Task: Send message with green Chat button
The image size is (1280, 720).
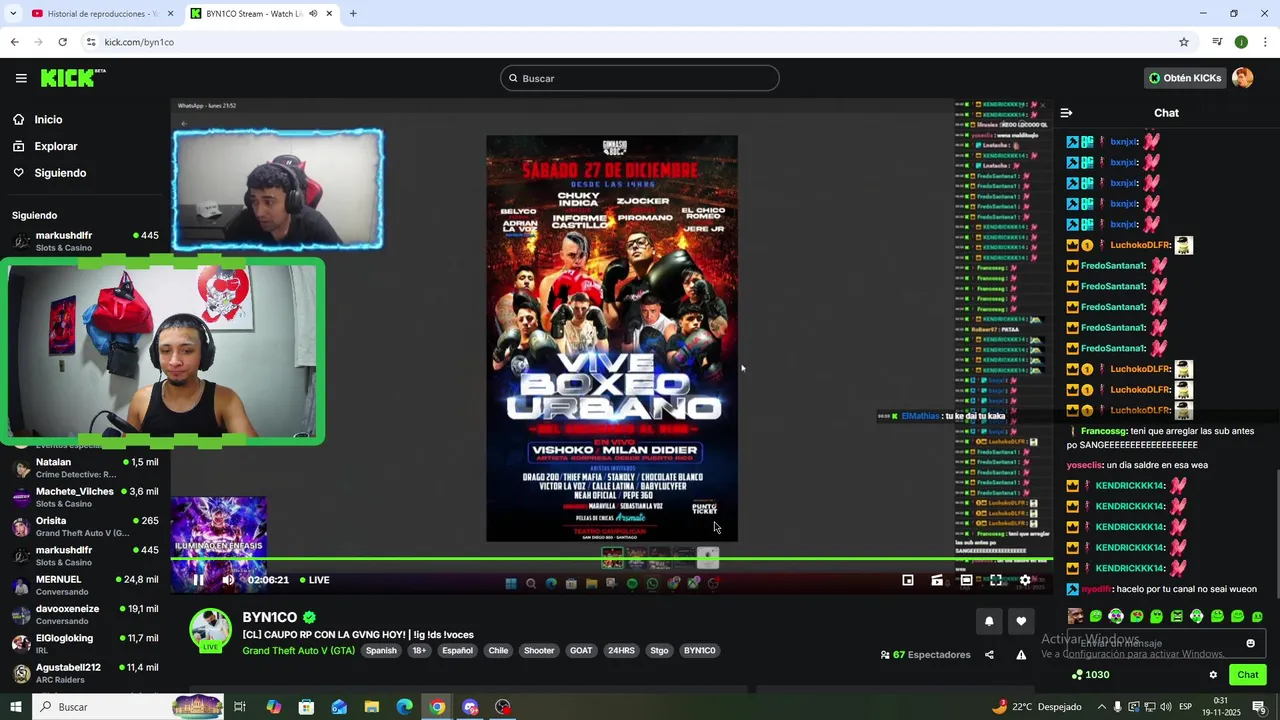Action: (1247, 675)
